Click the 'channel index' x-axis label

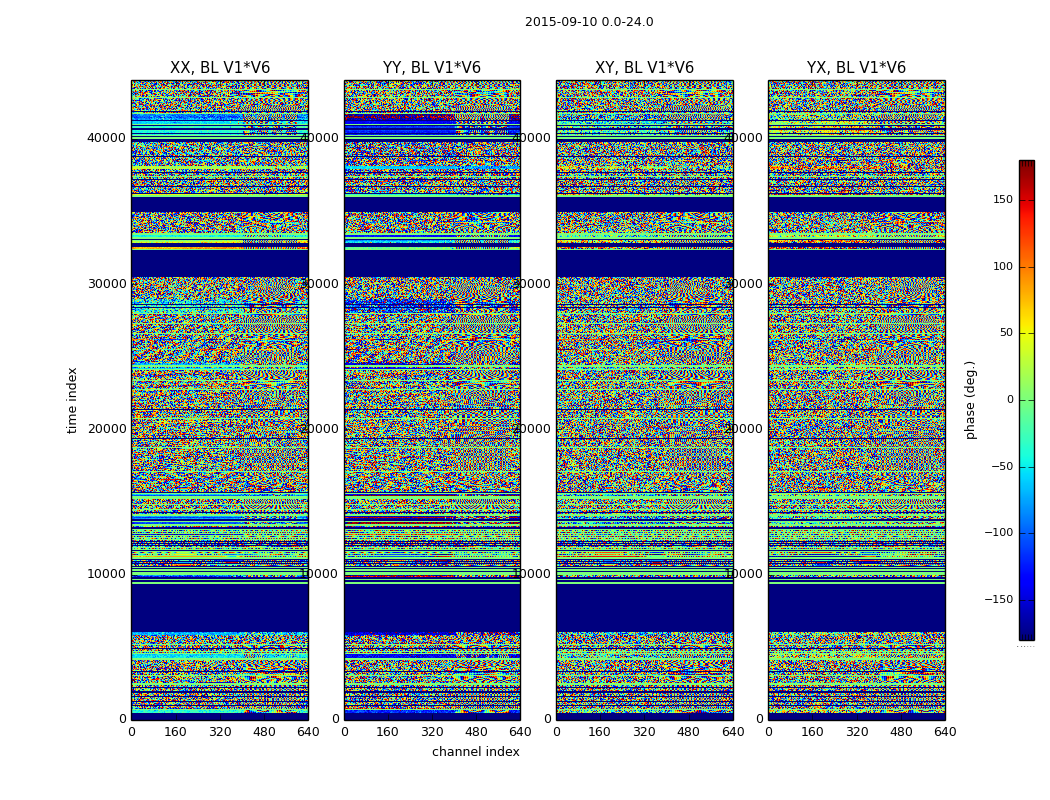coord(475,752)
